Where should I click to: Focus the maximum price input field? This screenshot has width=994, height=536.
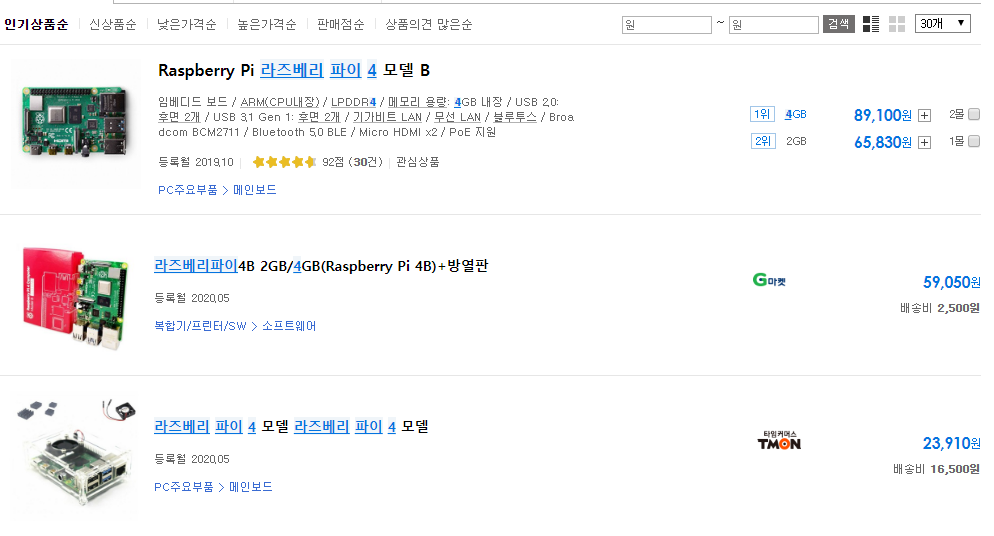pos(774,25)
